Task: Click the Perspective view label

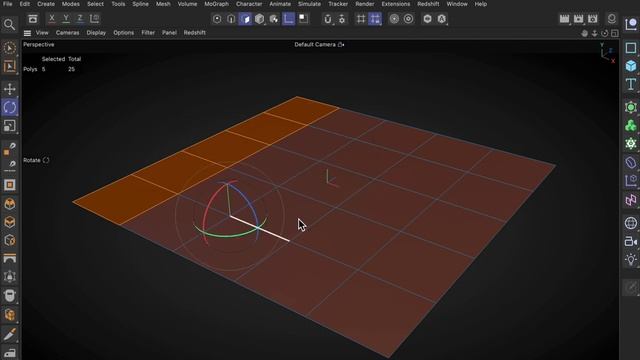Action: point(39,44)
